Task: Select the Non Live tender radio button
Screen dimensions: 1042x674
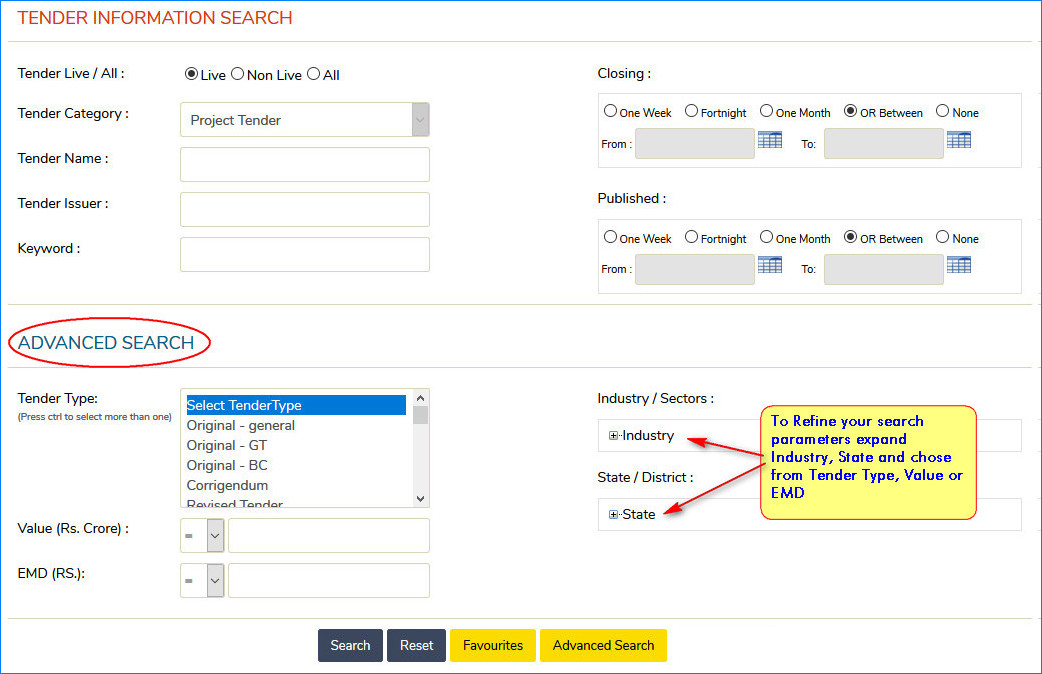Action: point(237,74)
